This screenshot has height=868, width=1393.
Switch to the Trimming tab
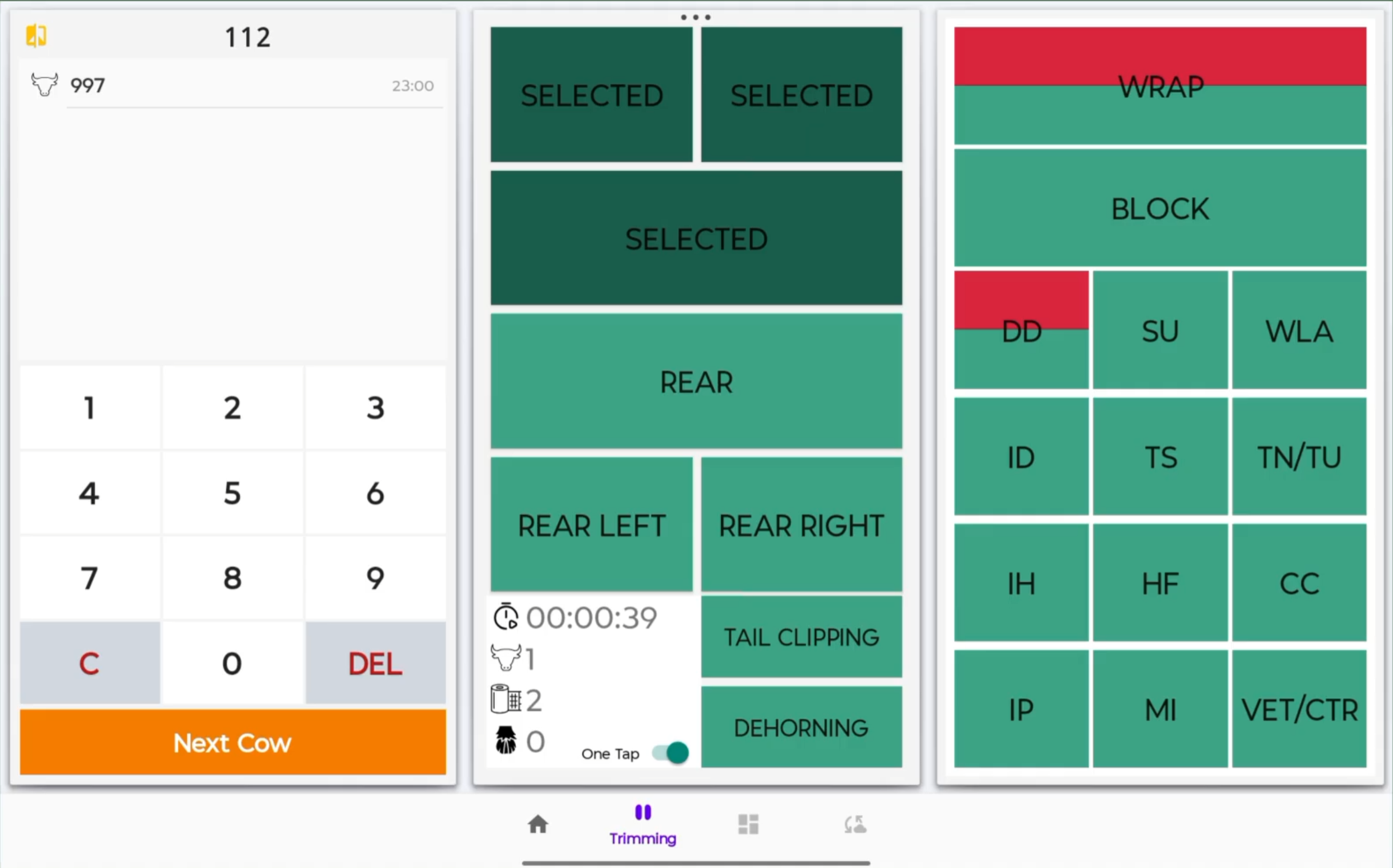642,824
